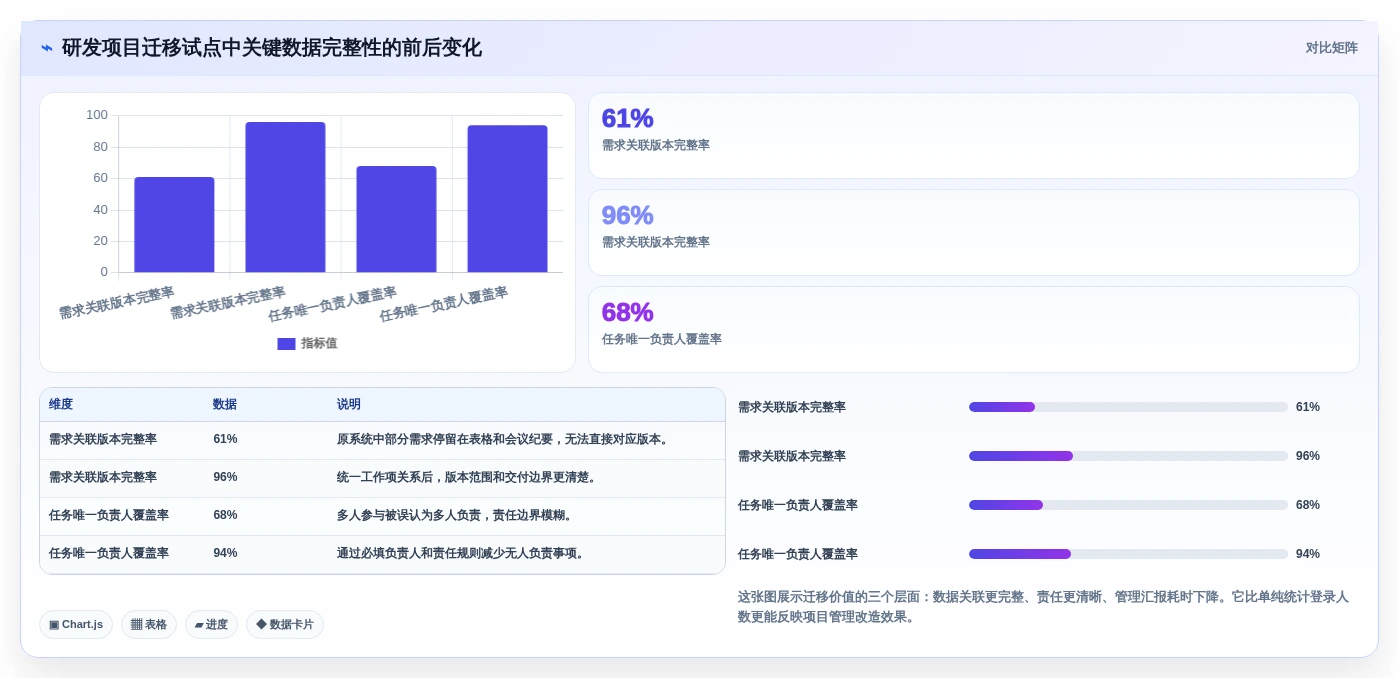1399x678 pixels.
Task: Click the 数据 column header
Action: 225,404
